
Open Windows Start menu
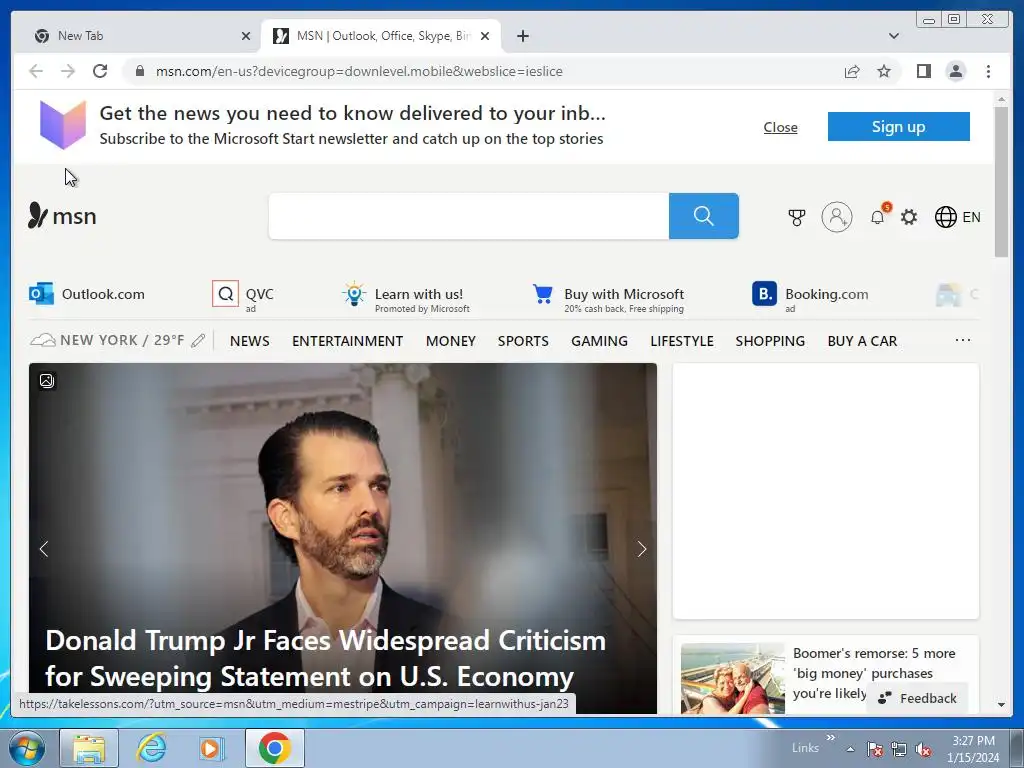pos(27,748)
